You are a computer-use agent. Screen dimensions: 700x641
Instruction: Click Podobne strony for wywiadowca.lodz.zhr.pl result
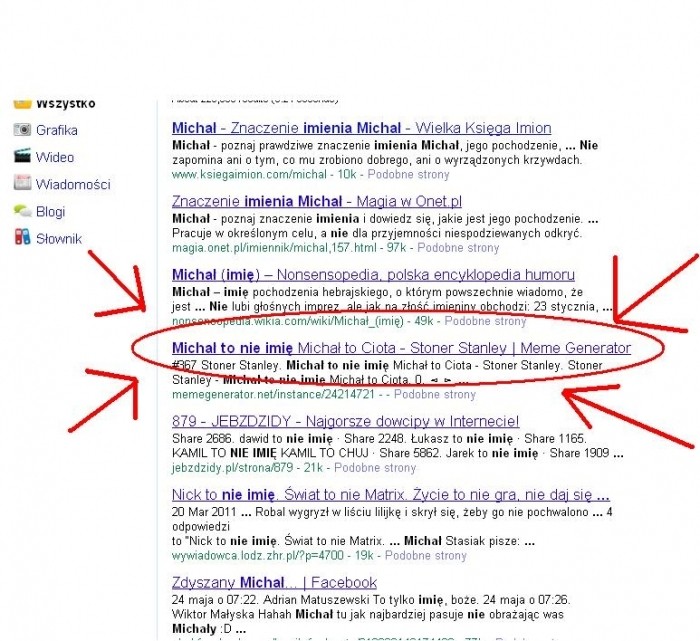tap(425, 555)
